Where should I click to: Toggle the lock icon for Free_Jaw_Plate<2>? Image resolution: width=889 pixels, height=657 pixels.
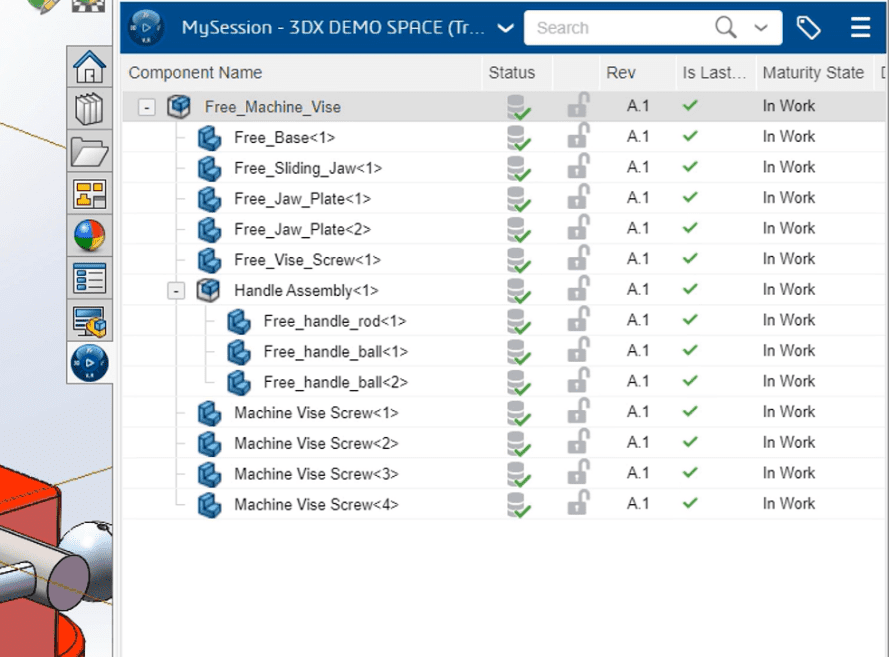click(x=578, y=228)
